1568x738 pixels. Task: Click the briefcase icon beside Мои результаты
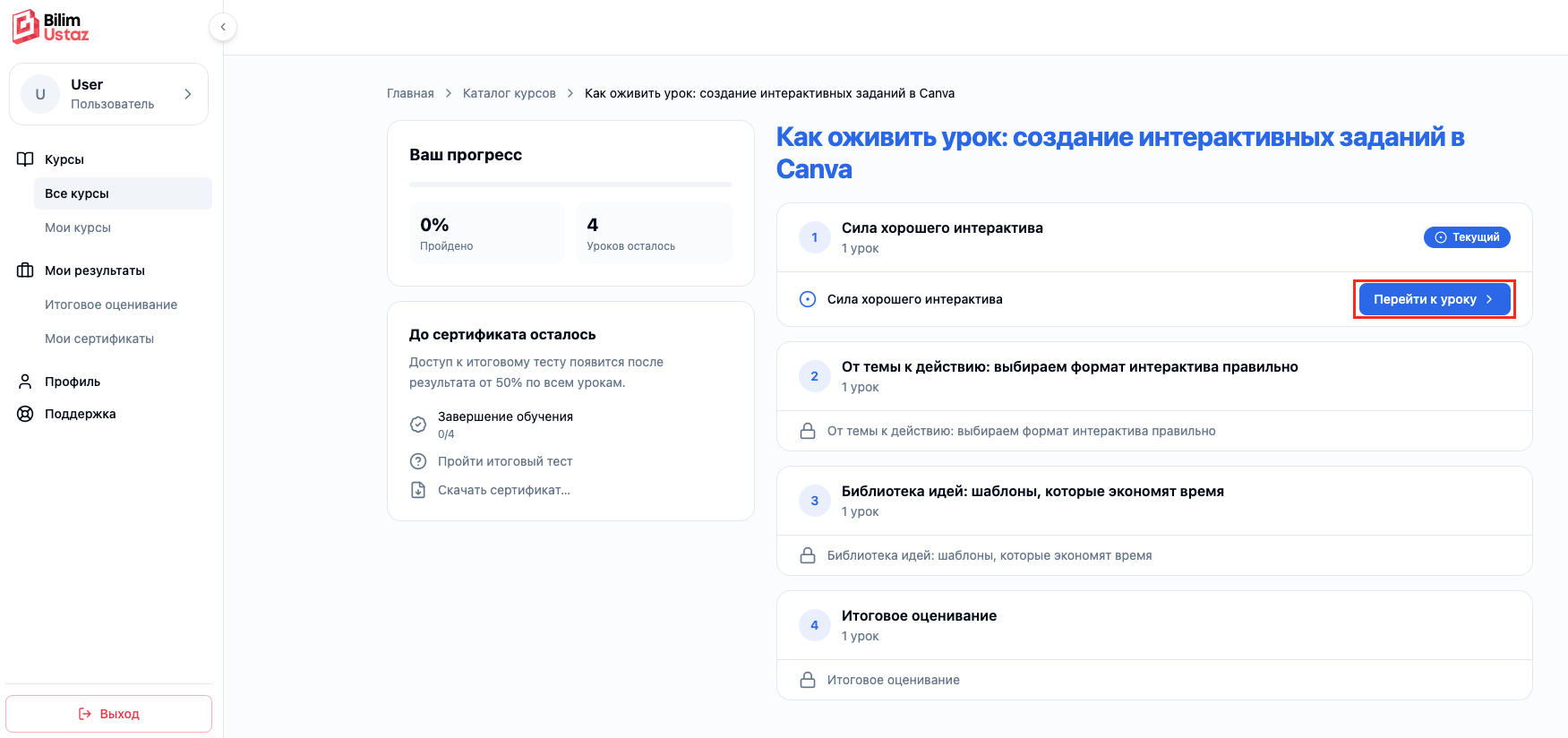(25, 270)
